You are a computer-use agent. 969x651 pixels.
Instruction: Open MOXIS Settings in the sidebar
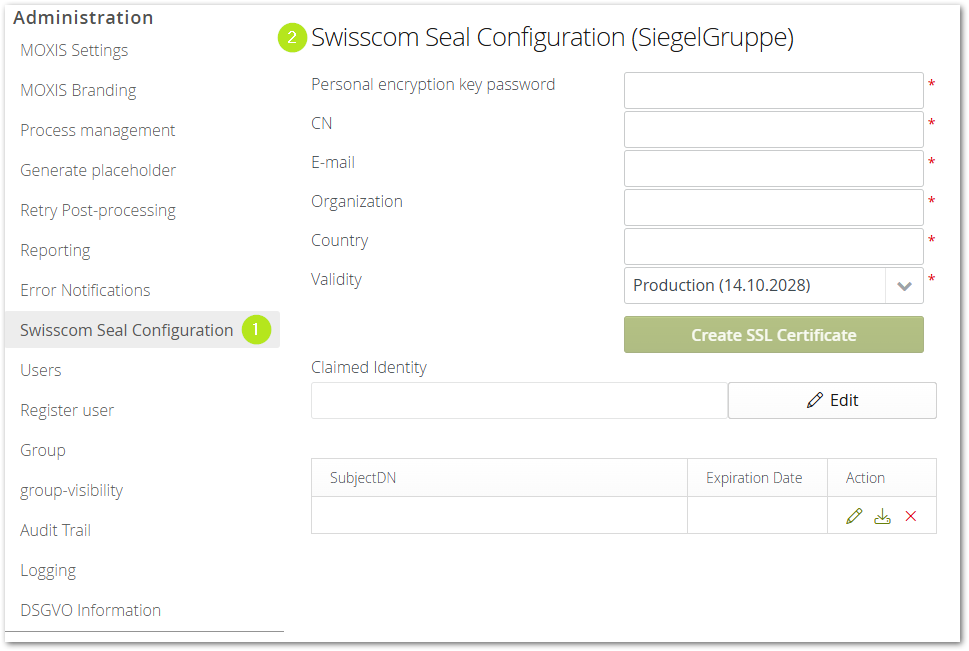tap(74, 50)
